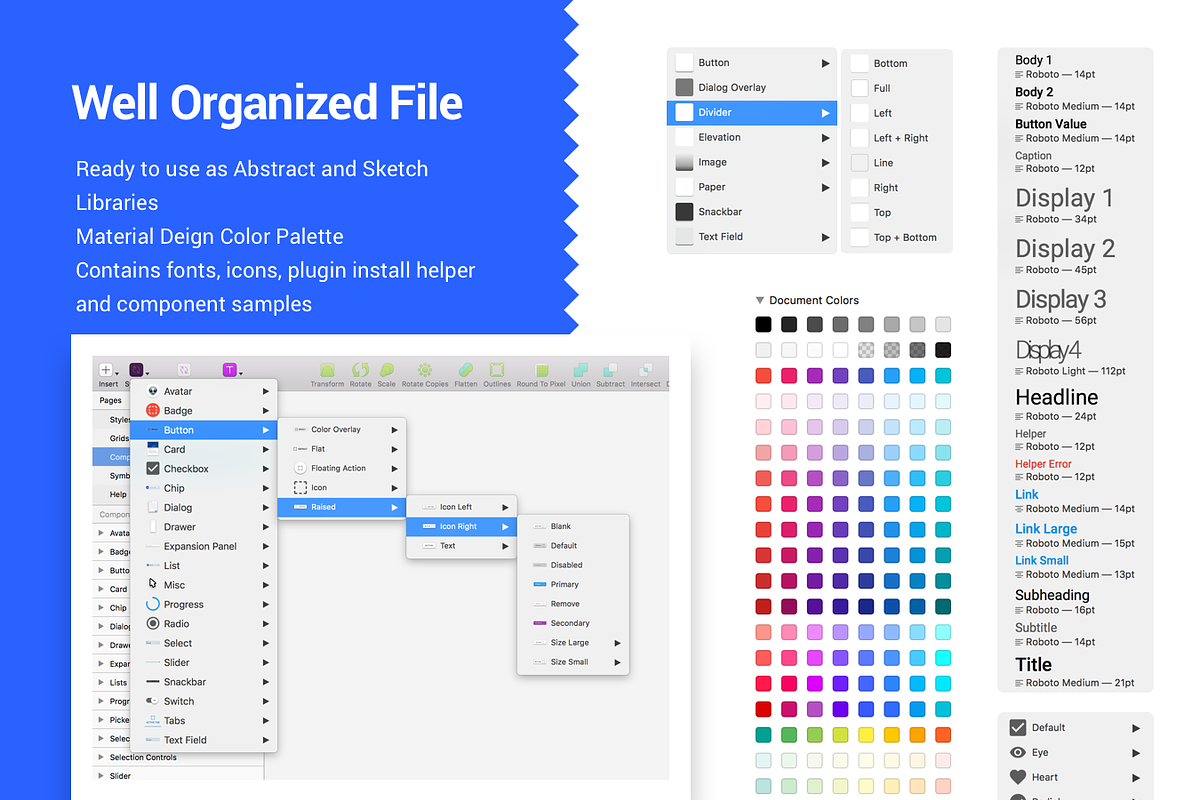Expand the Card group in sidebar
The width and height of the screenshot is (1200, 800).
100,589
